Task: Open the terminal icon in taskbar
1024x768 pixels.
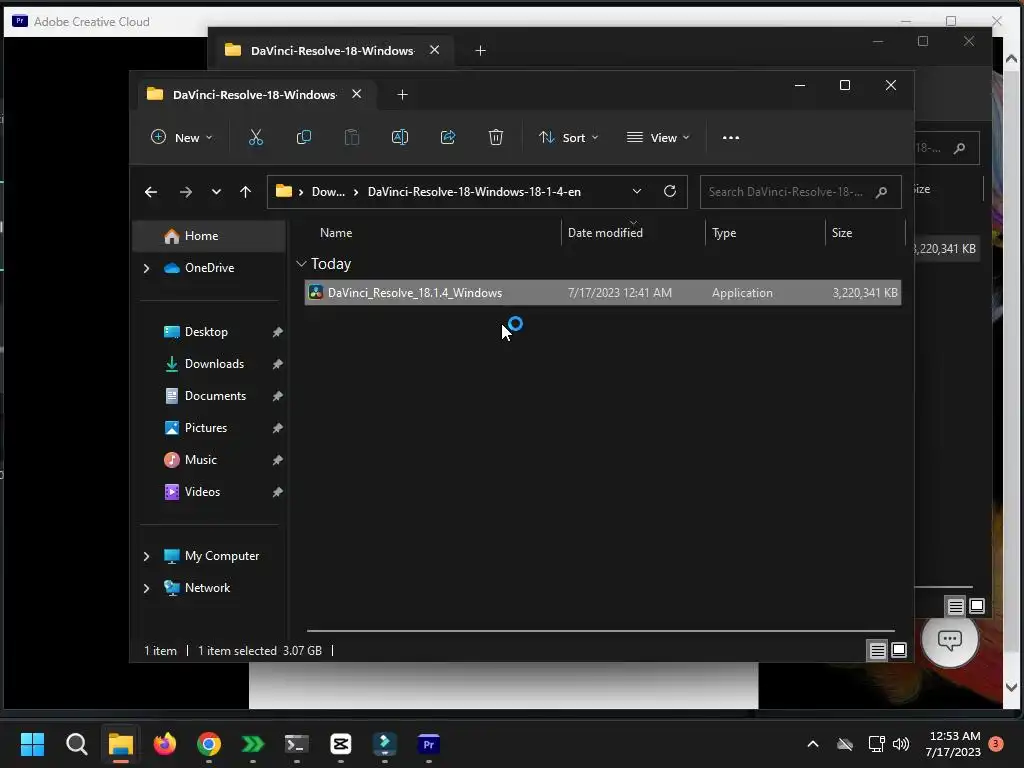Action: point(296,744)
